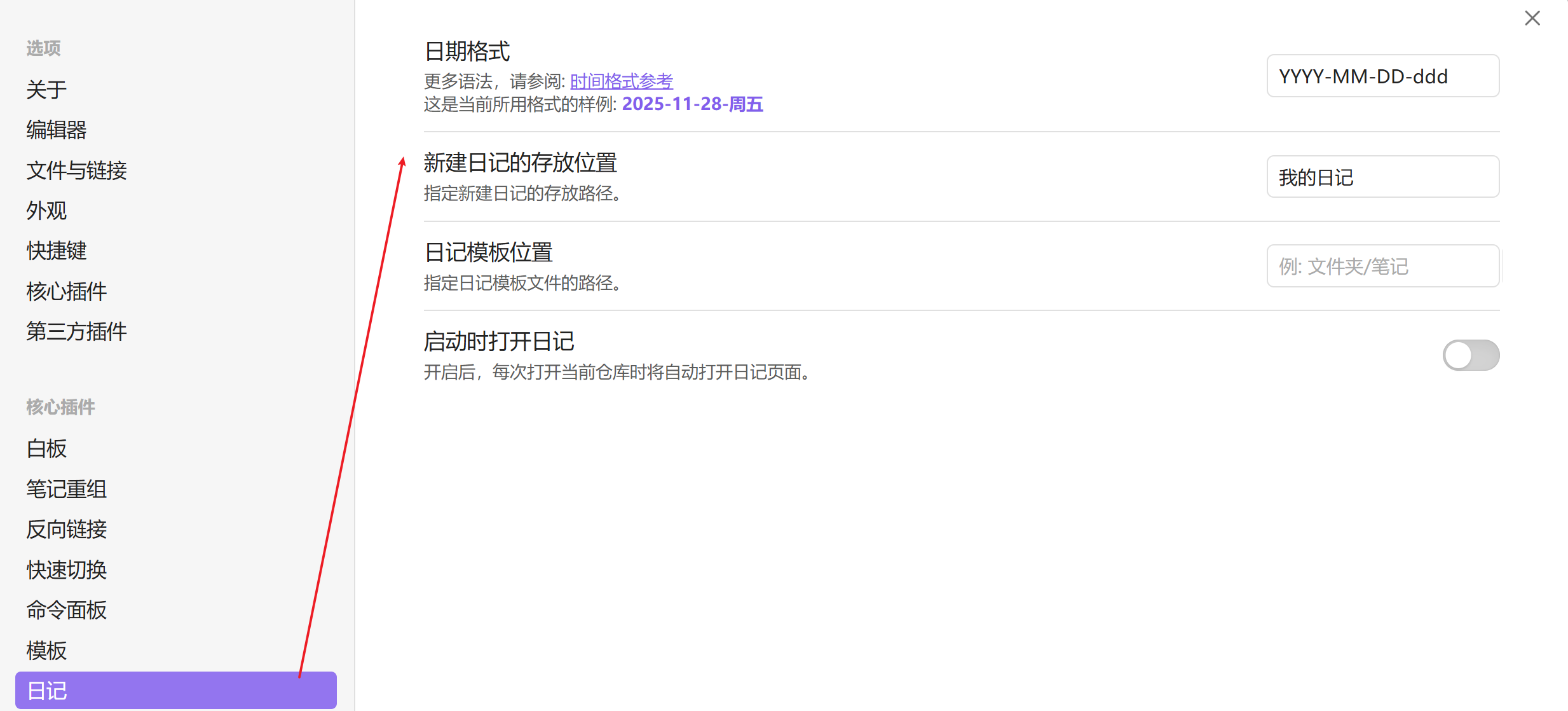The width and height of the screenshot is (1568, 711).
Task: Toggle open daily note on startup switch
Action: point(1470,355)
